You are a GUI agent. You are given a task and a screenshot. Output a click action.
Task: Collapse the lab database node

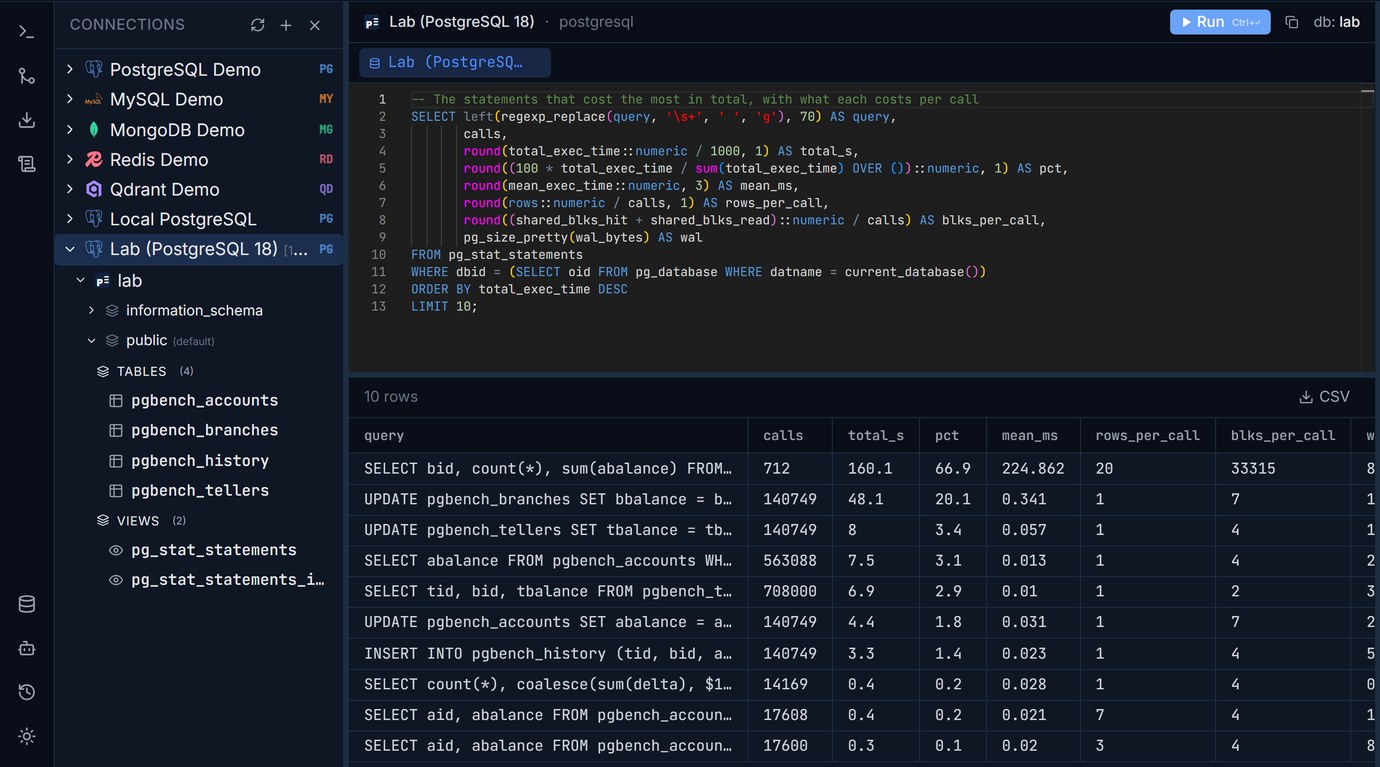[x=81, y=281]
